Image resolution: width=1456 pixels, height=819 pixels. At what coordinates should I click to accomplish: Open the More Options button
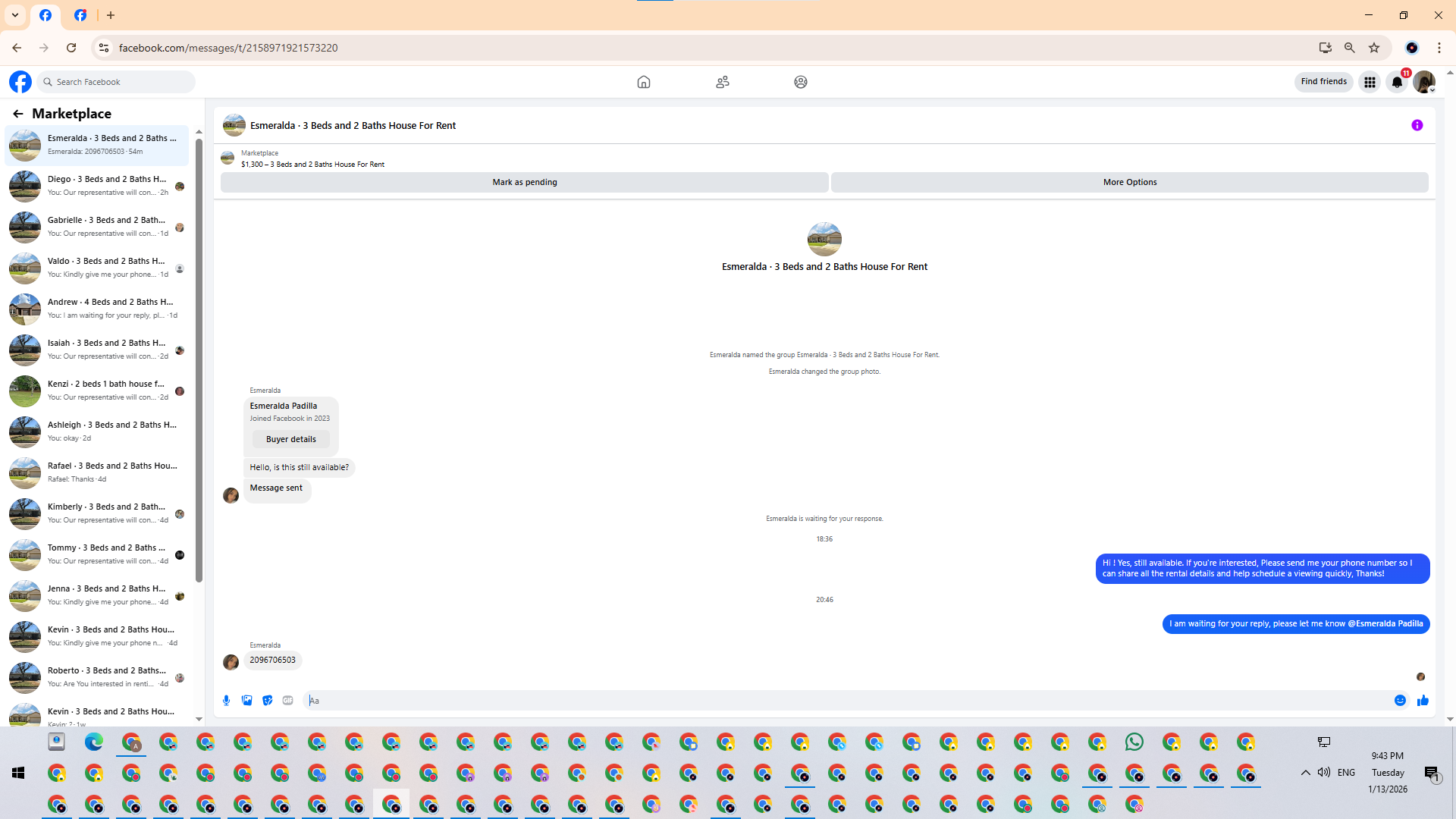[x=1129, y=182]
